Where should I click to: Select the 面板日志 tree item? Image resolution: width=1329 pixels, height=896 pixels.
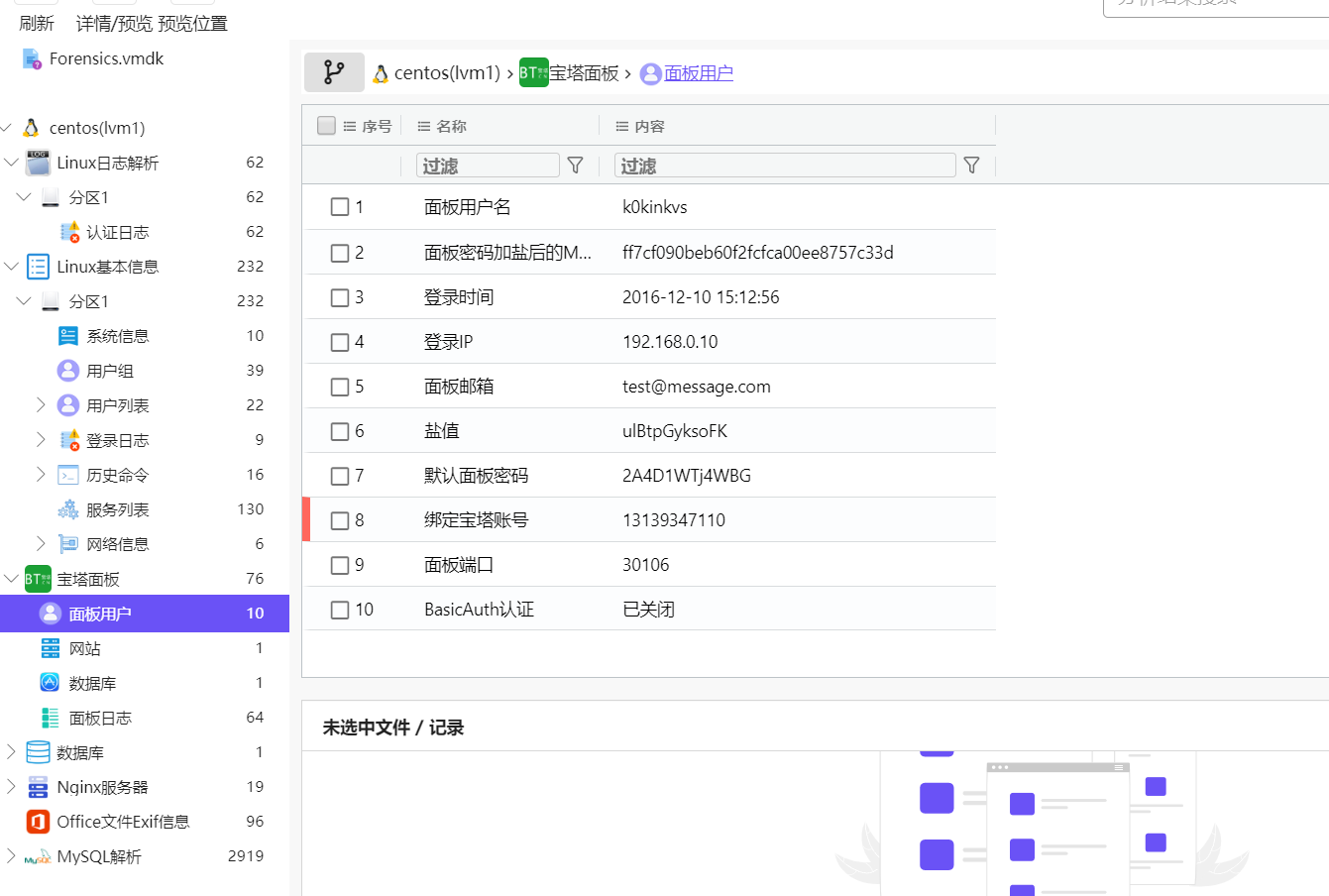click(100, 718)
